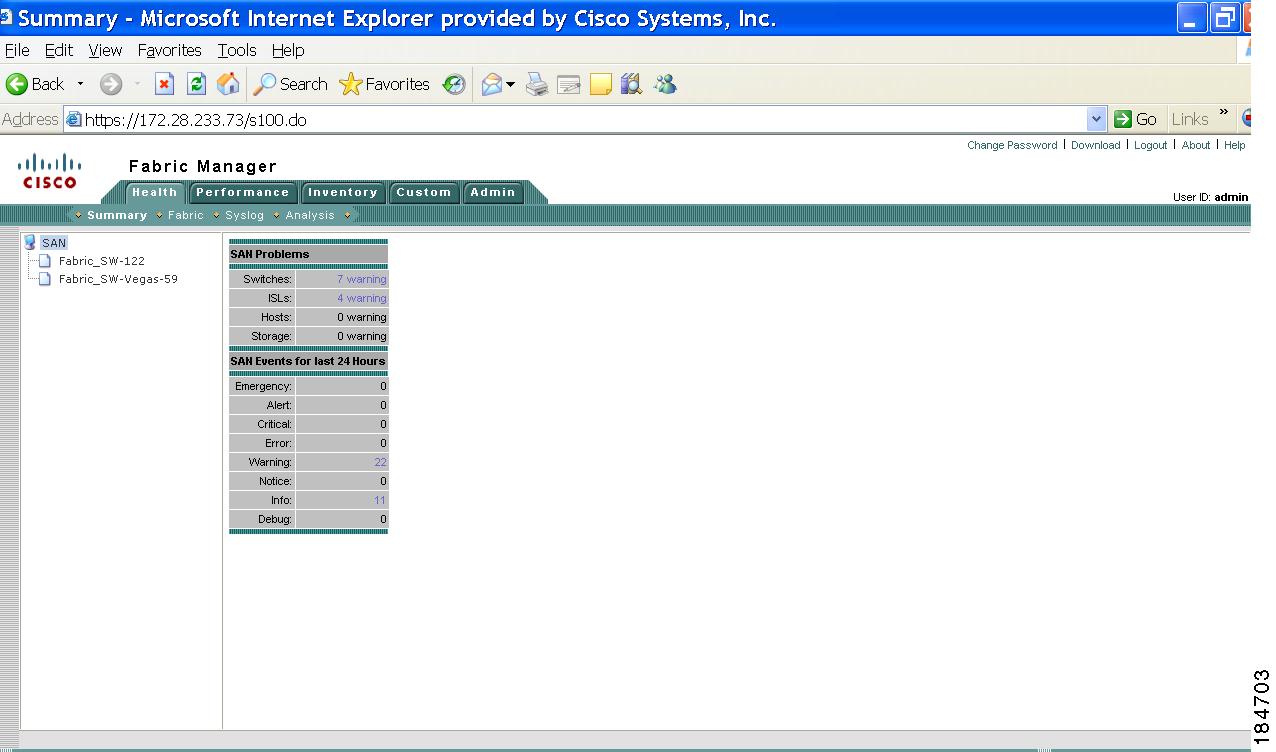Click the Logout link
Image resolution: width=1276 pixels, height=752 pixels.
(1151, 145)
